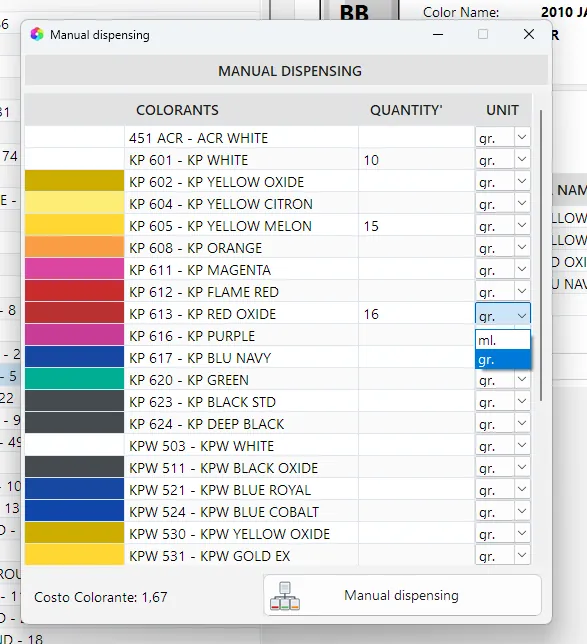Click the 'Costo Colorante: 1,67' label
This screenshot has width=587, height=644.
[101, 597]
